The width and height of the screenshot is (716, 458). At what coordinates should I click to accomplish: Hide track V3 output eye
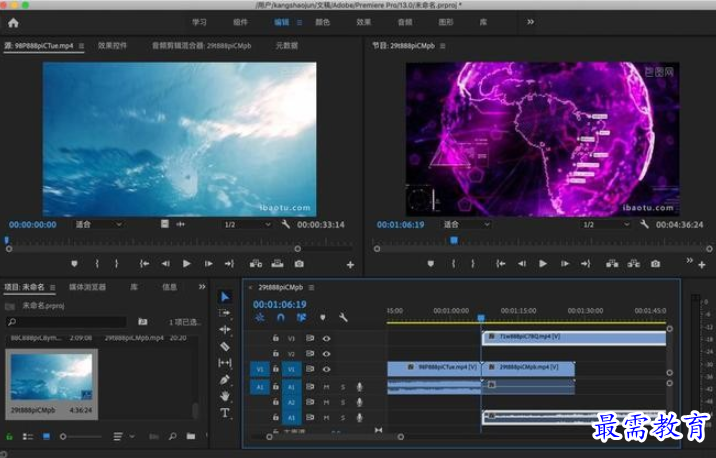(x=326, y=338)
